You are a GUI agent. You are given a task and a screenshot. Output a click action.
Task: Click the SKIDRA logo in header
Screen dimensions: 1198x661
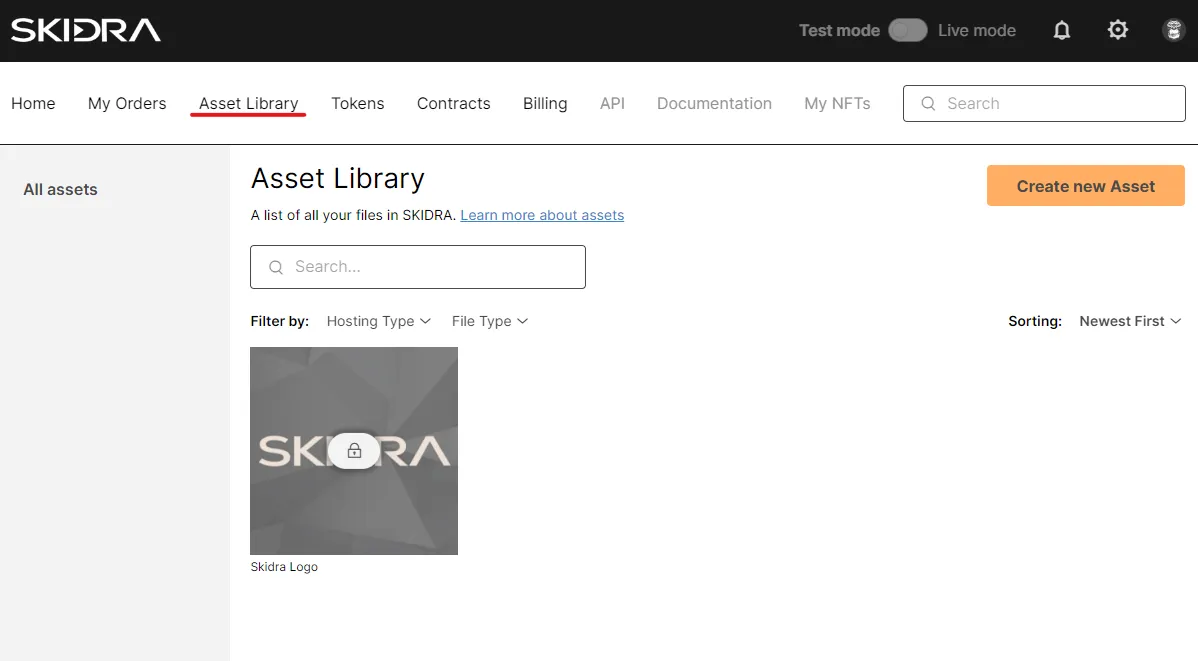[86, 30]
